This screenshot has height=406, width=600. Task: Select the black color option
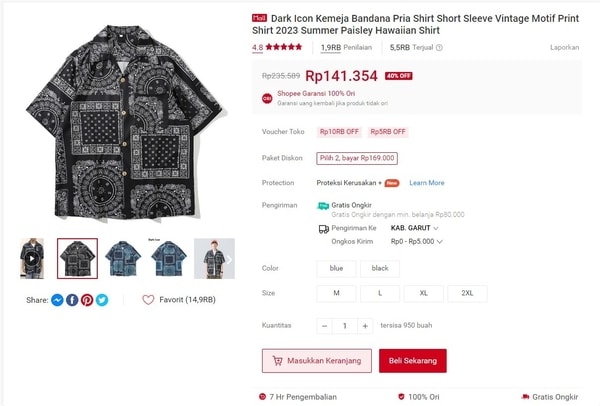(380, 269)
